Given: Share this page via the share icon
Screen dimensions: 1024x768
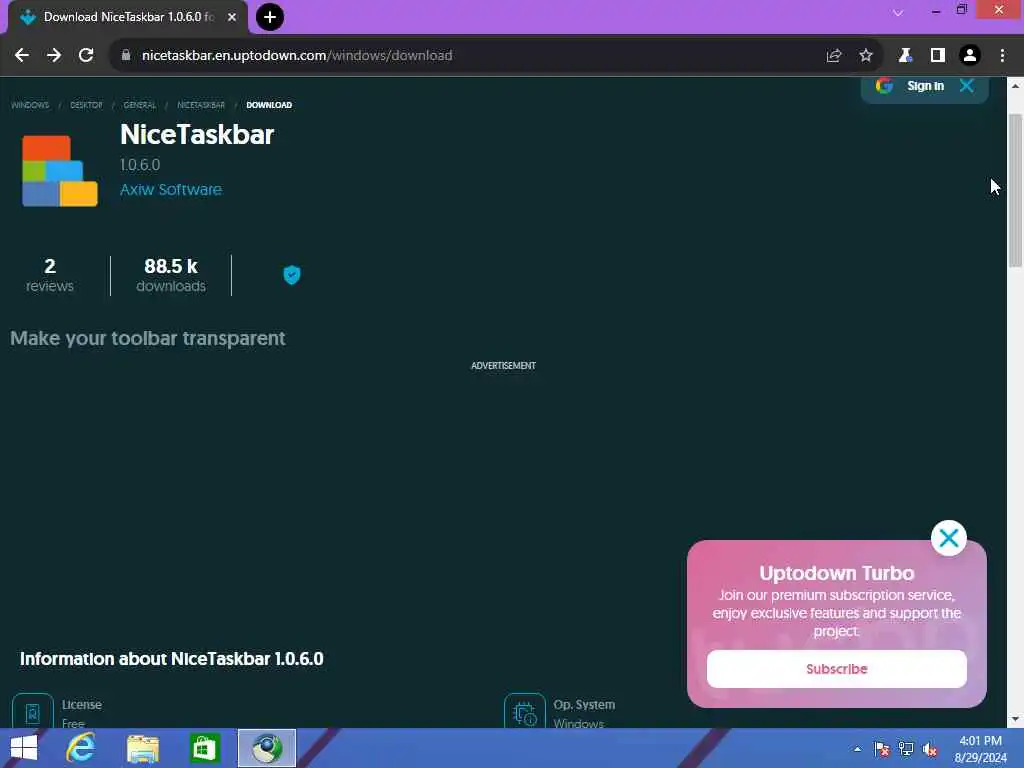Looking at the screenshot, I should tap(834, 56).
